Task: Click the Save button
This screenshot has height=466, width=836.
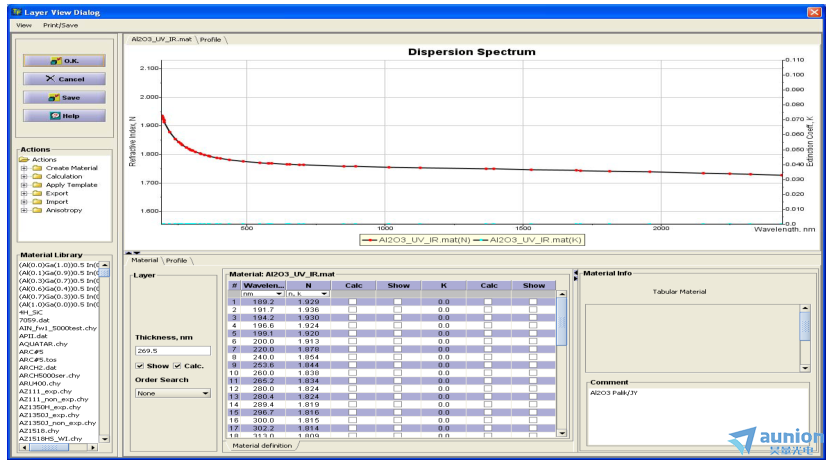Action: click(x=64, y=98)
